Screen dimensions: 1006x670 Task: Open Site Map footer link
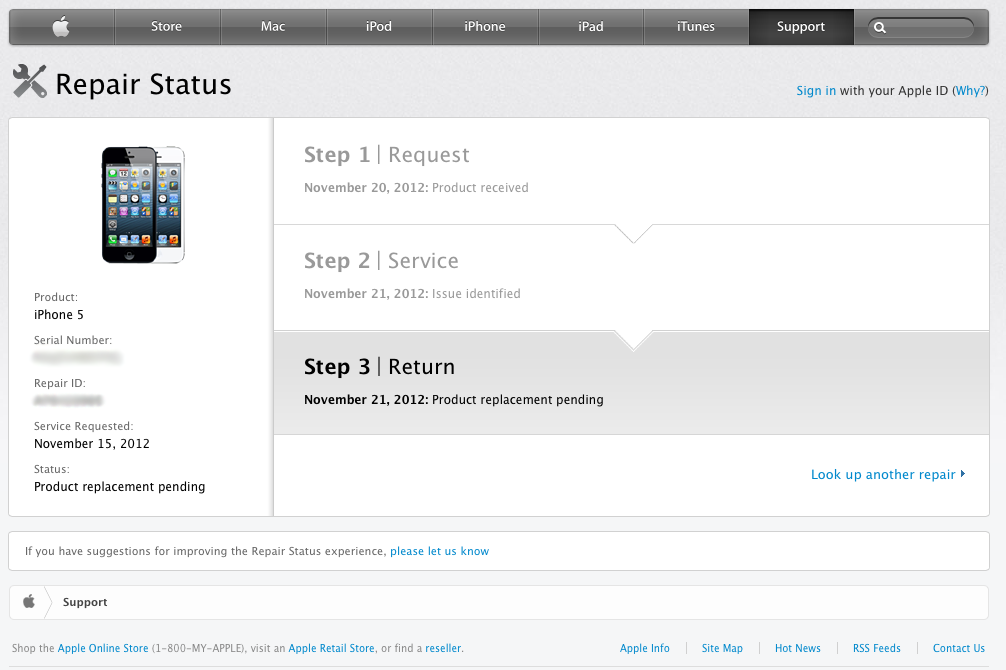[x=722, y=648]
